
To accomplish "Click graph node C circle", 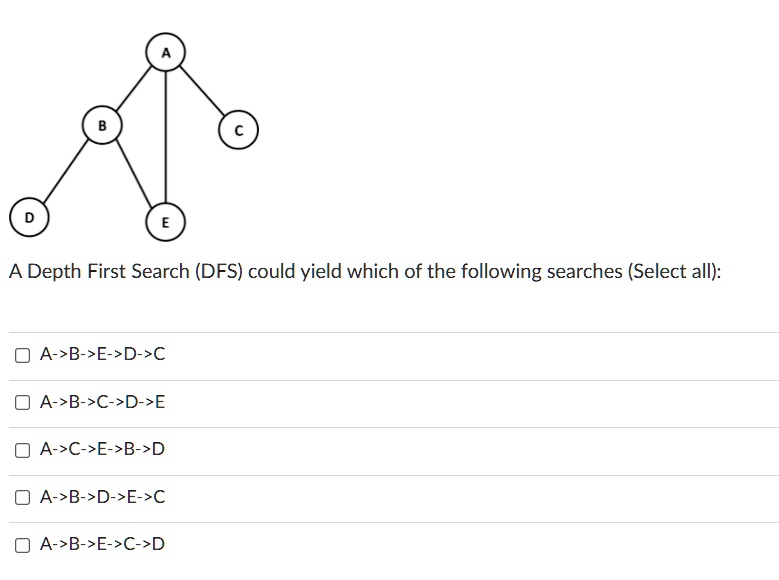I will coord(238,130).
